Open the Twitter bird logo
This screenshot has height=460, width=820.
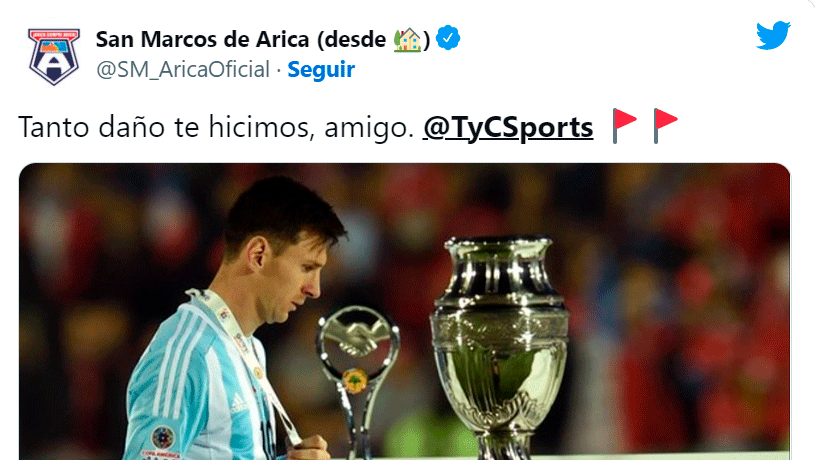[x=773, y=36]
